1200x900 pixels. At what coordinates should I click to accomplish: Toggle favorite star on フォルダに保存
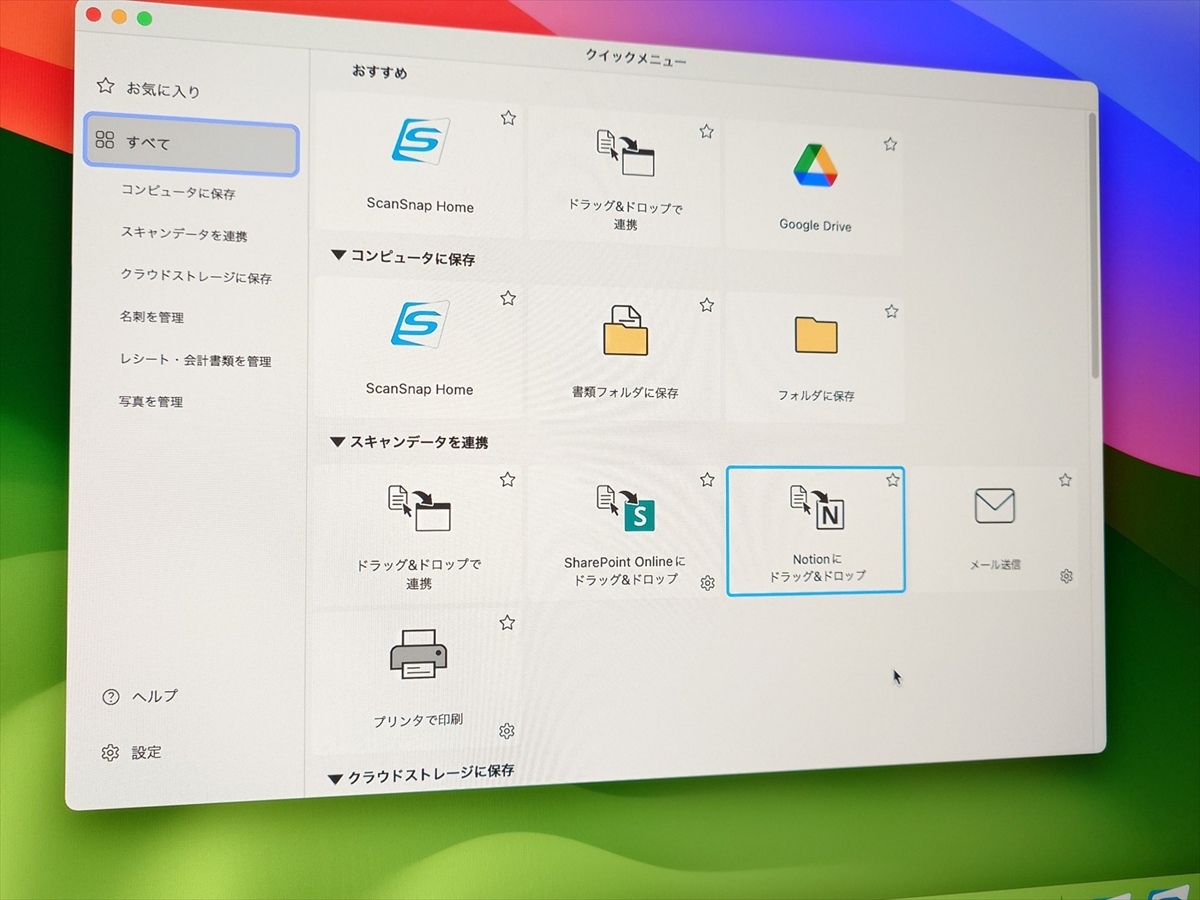tap(891, 311)
